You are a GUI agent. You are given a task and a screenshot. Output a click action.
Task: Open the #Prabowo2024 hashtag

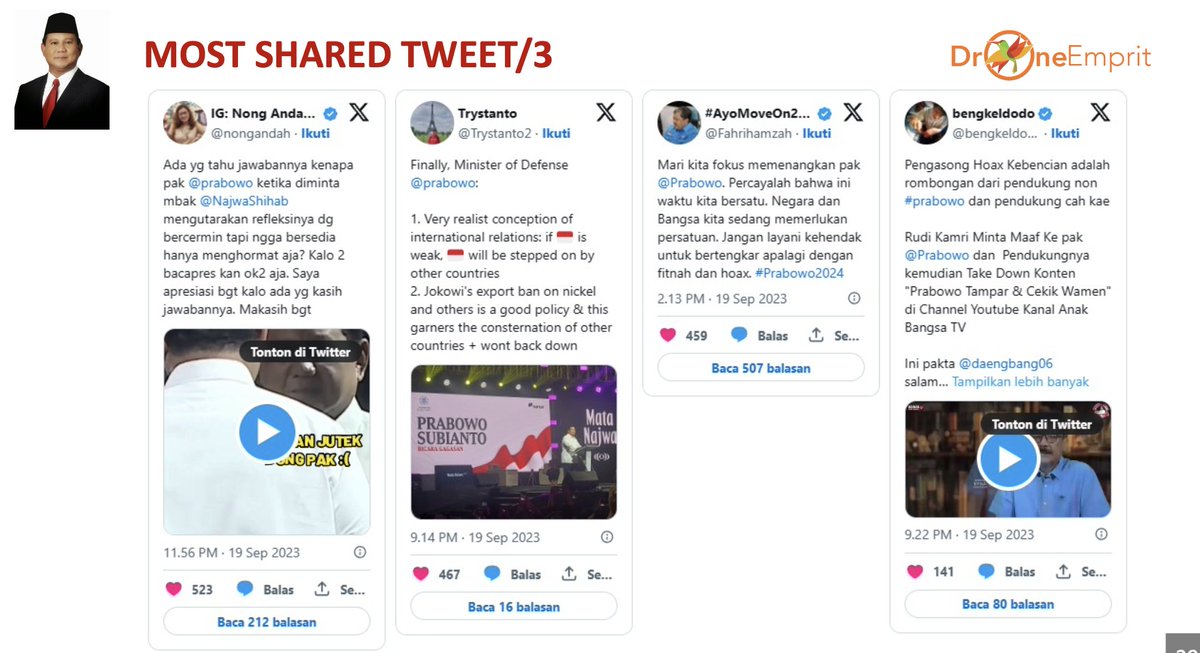801,273
